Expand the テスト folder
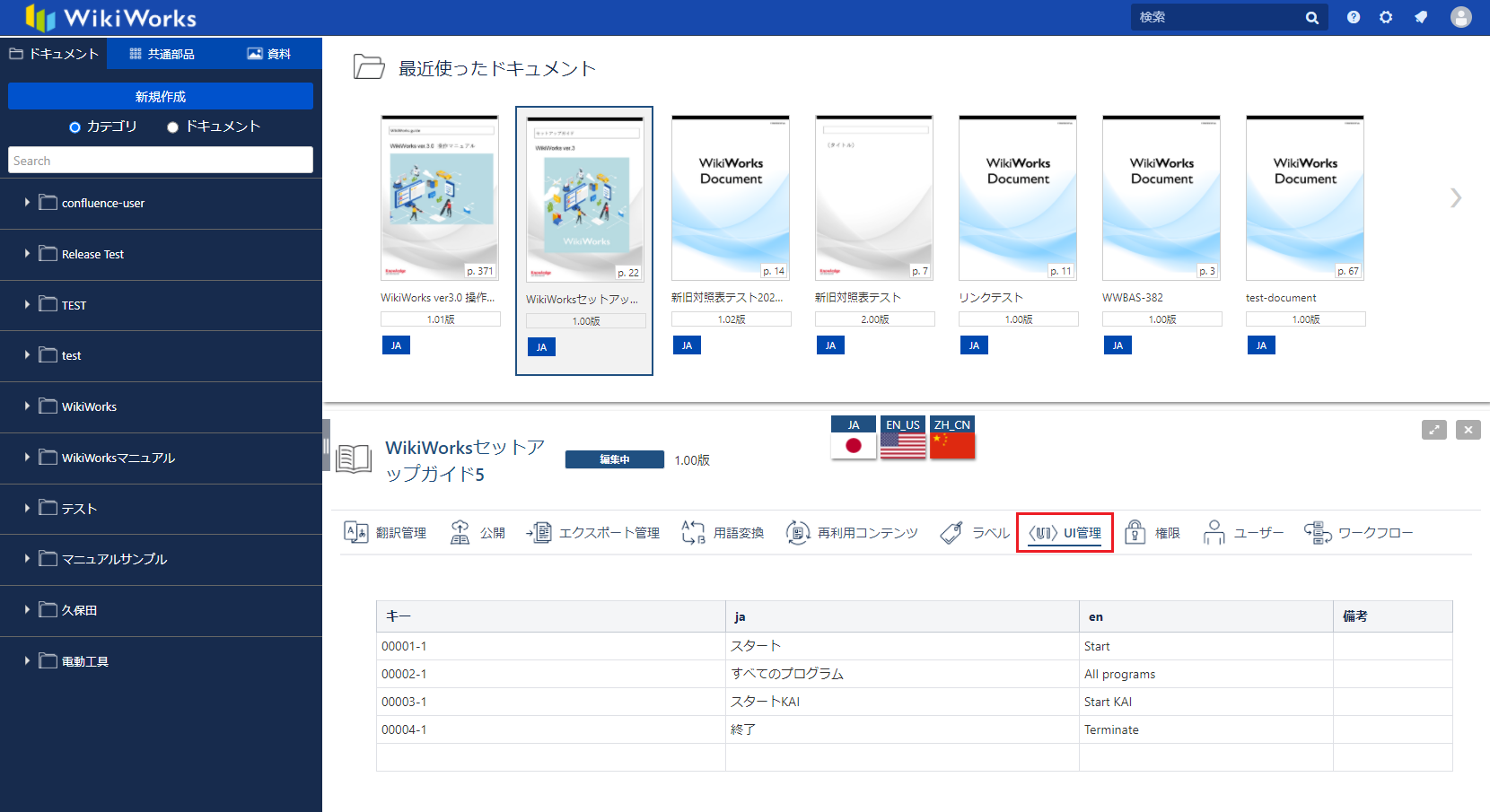 (27, 508)
